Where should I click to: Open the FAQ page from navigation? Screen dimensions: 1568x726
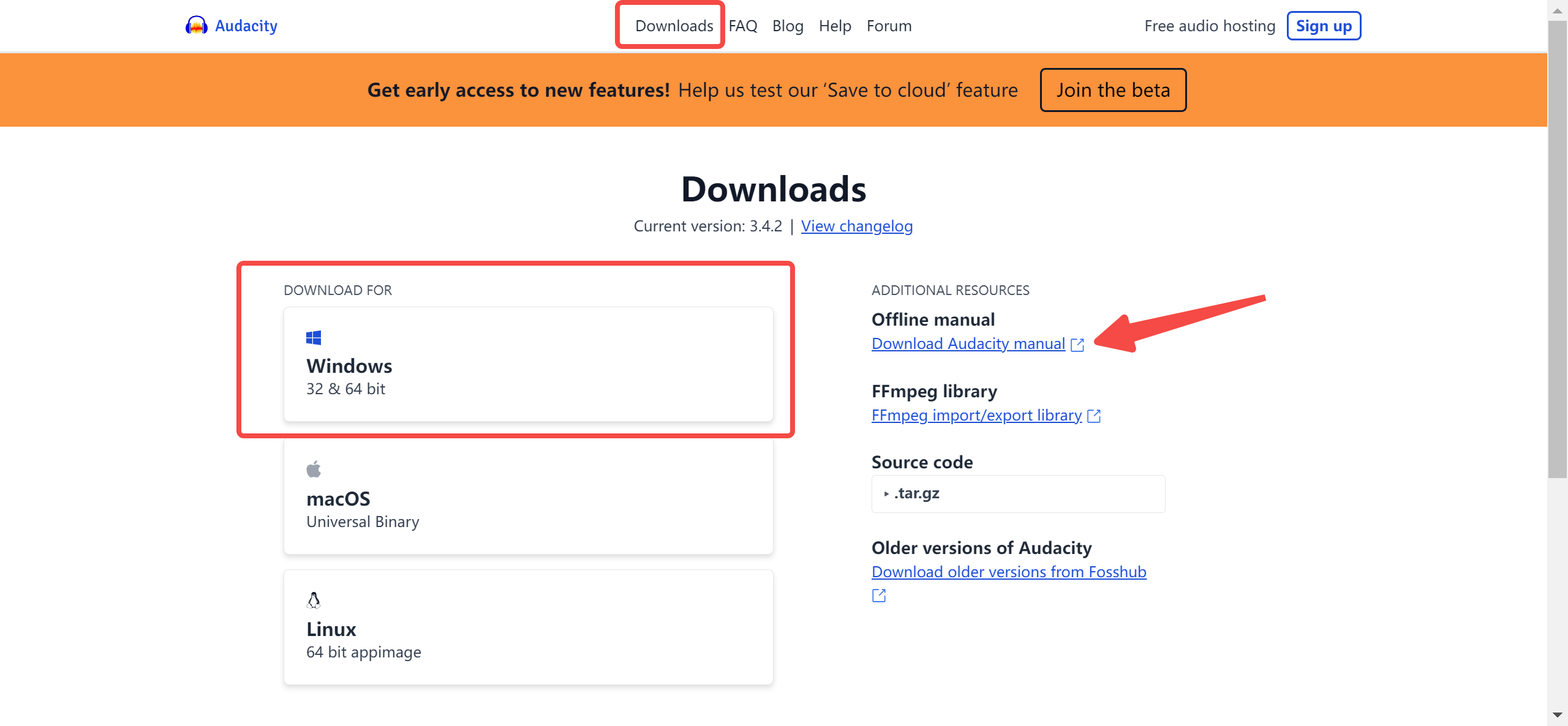tap(742, 26)
